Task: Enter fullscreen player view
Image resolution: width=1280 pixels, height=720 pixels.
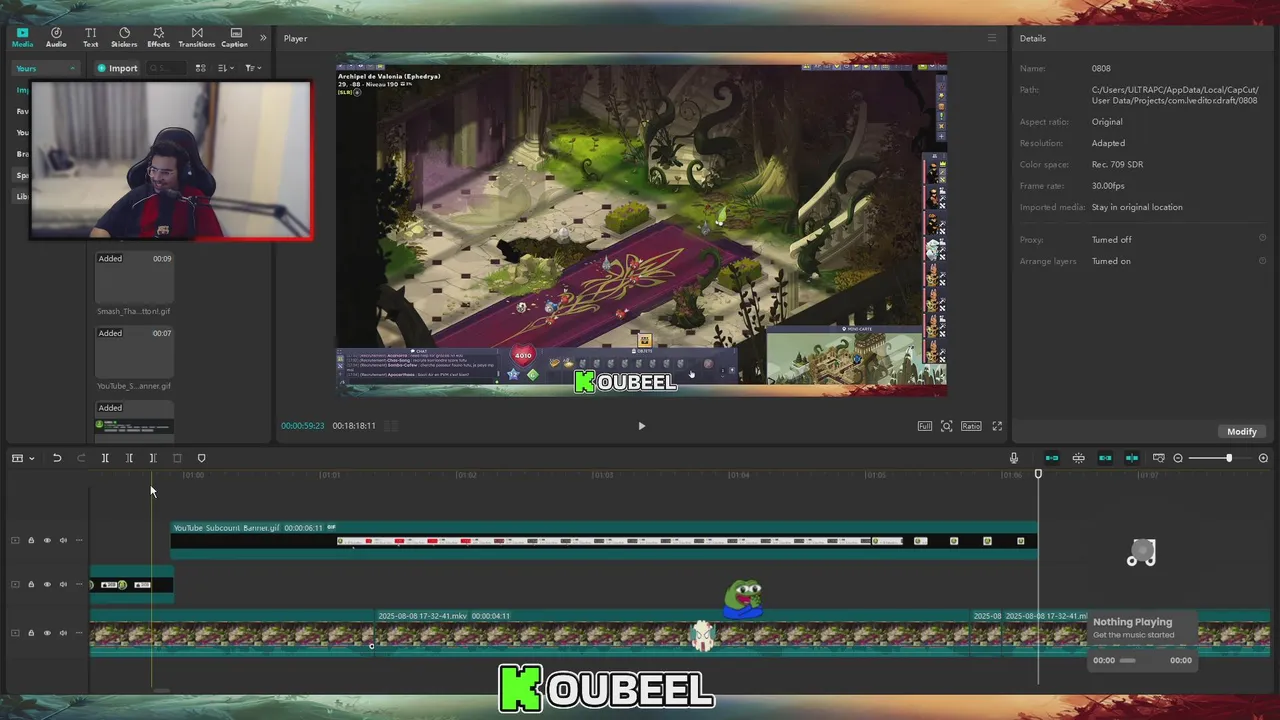Action: [x=997, y=426]
